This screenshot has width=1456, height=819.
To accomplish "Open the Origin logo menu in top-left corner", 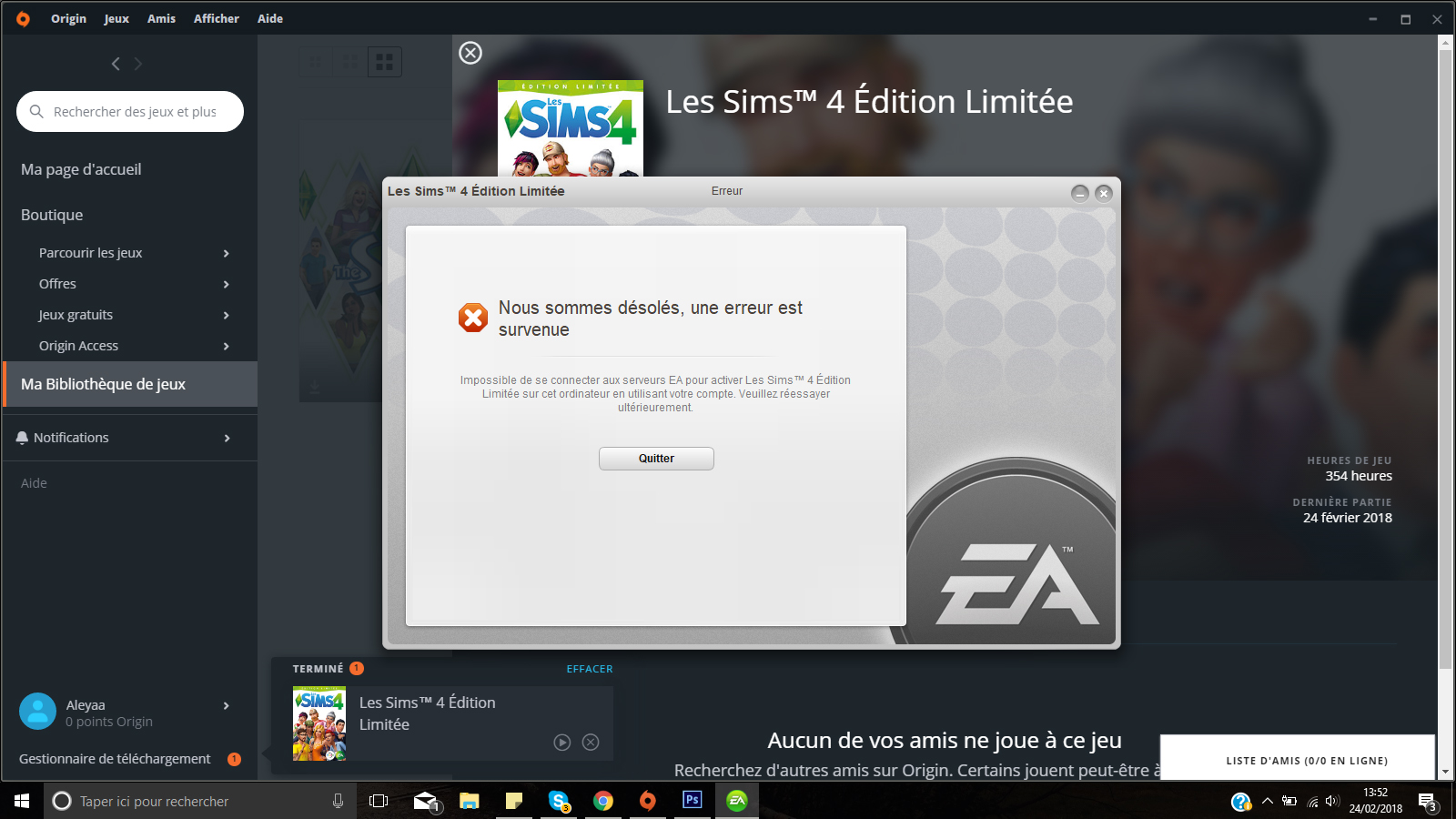I will tap(24, 18).
